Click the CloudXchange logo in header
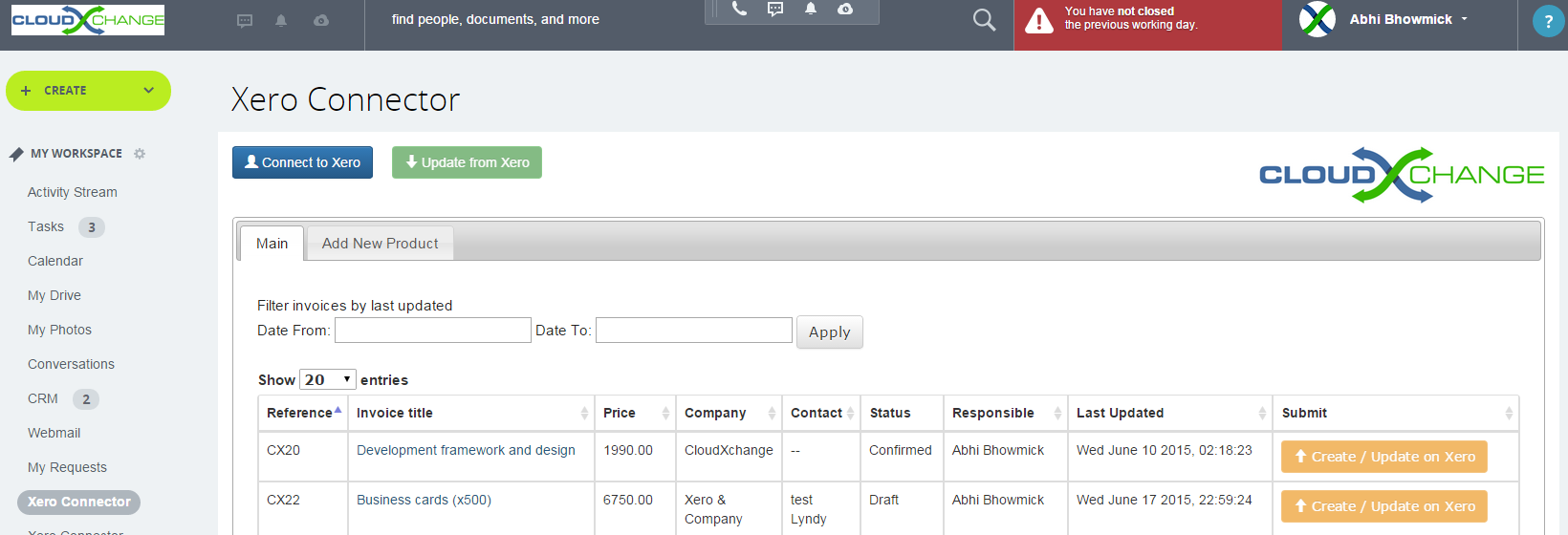 coord(88,20)
